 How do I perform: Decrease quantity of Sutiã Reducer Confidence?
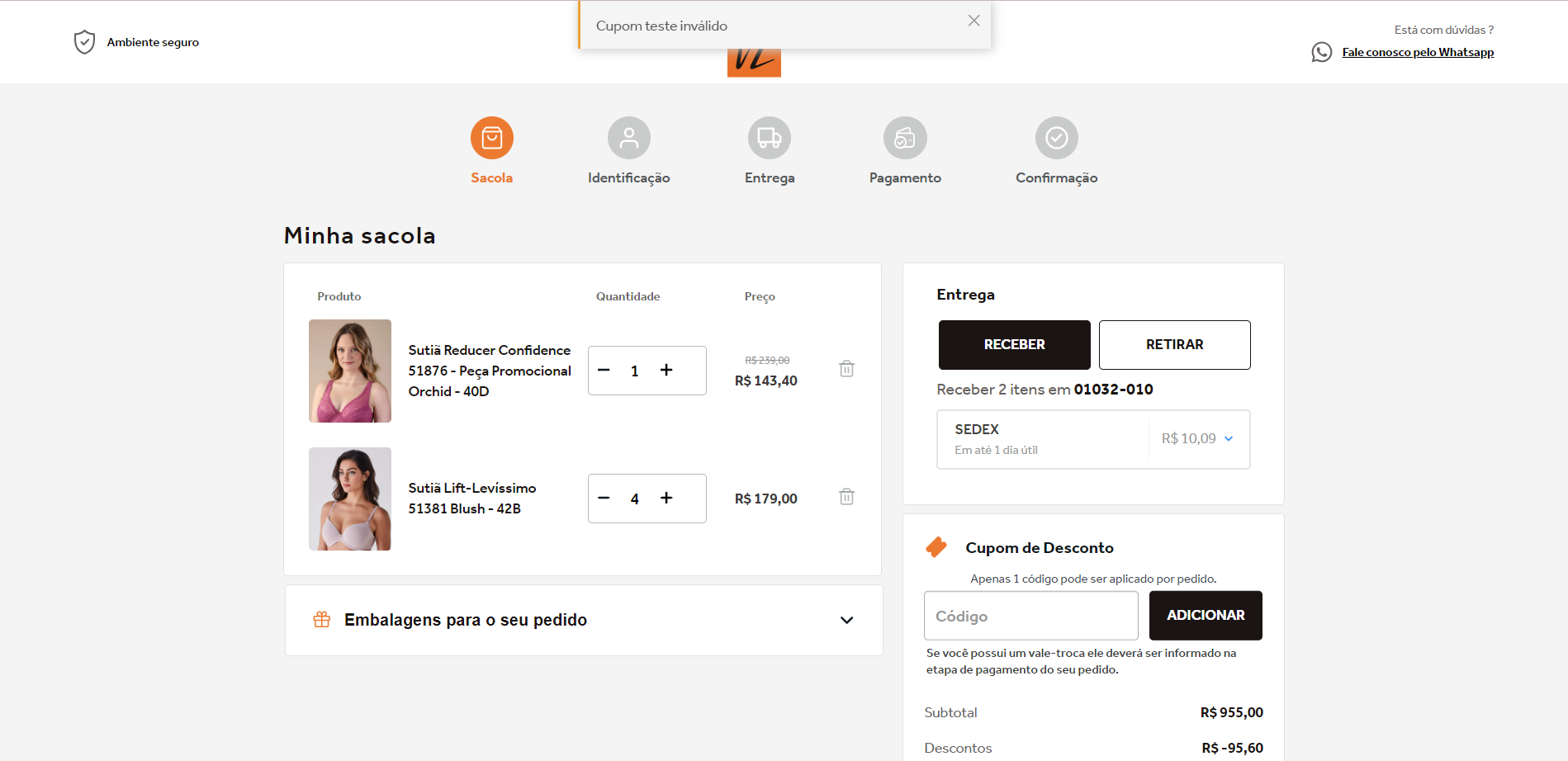[604, 371]
